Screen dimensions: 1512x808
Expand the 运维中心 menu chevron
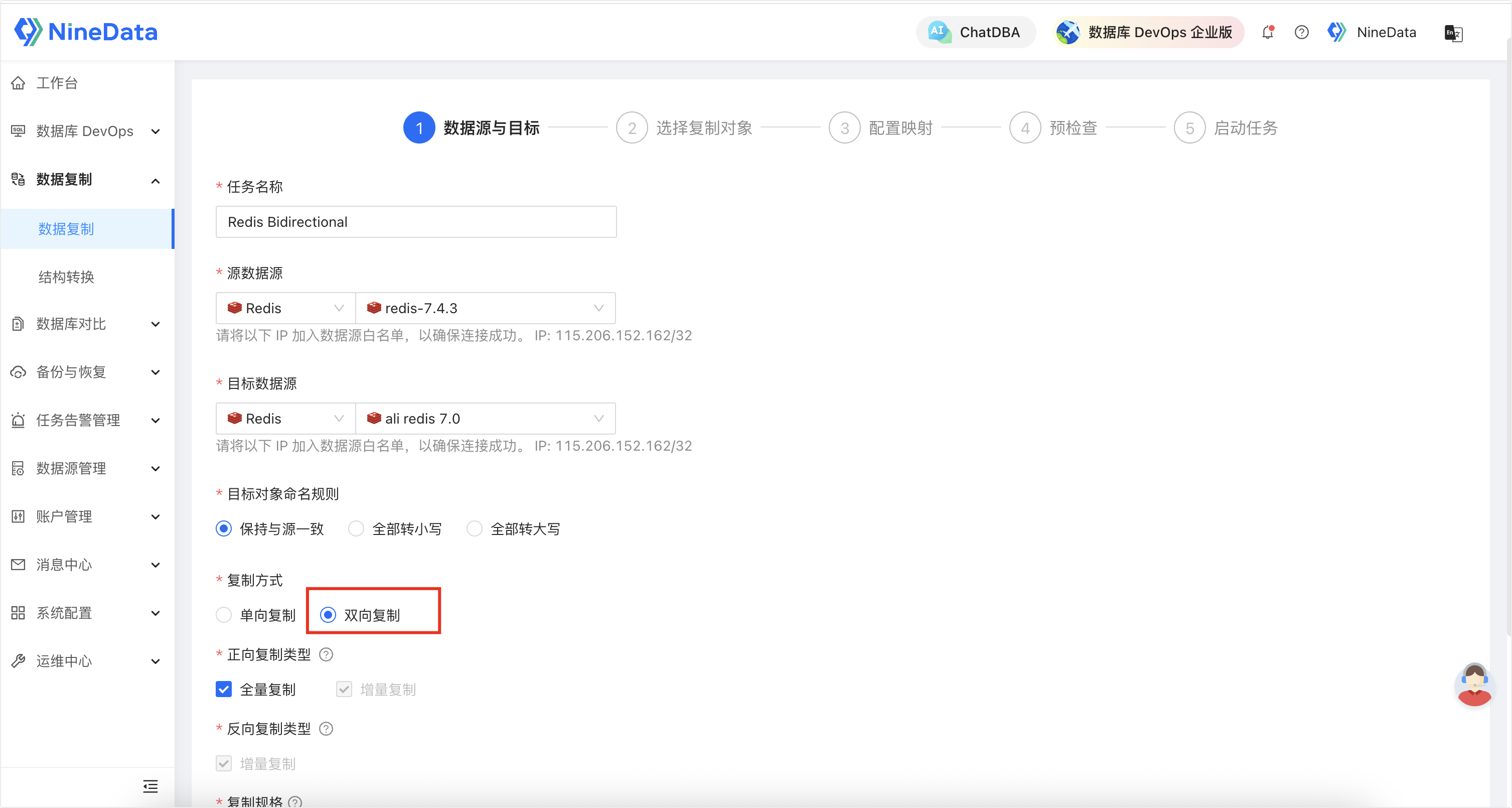156,661
